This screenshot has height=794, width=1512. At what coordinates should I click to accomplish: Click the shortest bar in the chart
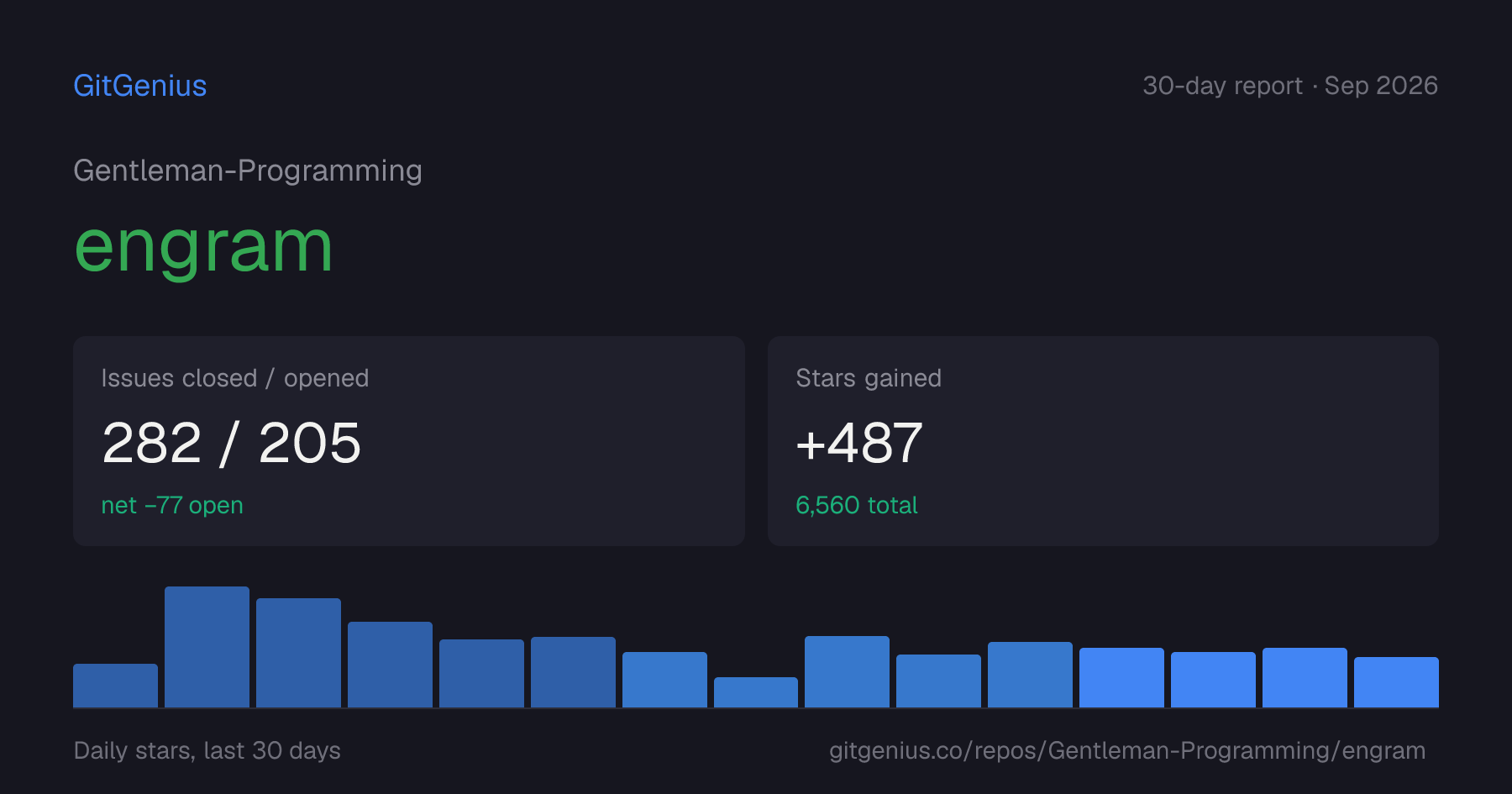tap(756, 692)
